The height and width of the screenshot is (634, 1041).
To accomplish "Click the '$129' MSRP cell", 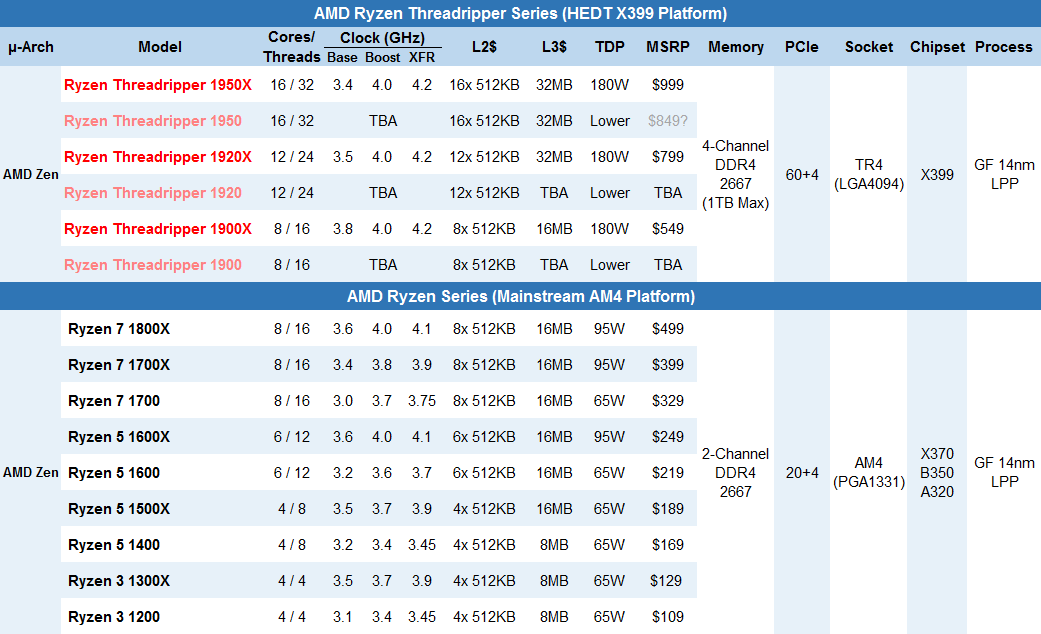I will (666, 581).
